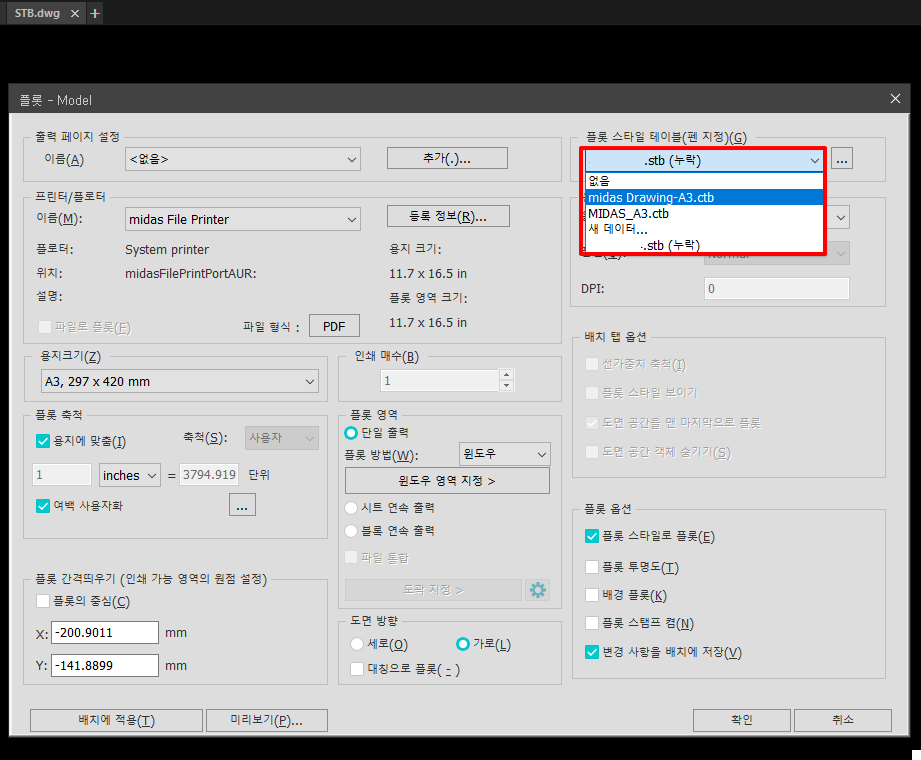Open the plot style table editor ellipsis button
This screenshot has height=760, width=921.
pos(842,159)
